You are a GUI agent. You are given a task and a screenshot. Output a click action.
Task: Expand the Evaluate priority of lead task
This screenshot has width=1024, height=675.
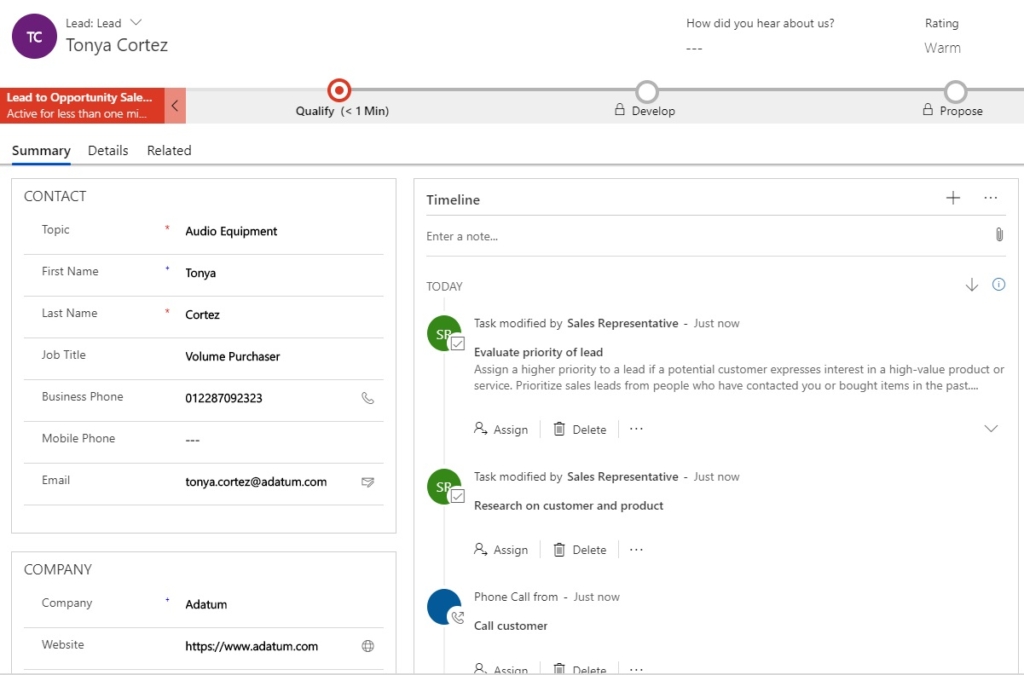pos(990,428)
